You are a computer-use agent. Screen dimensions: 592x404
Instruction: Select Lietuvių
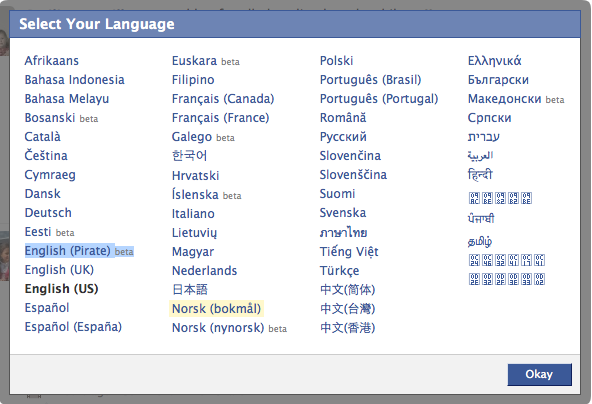(194, 233)
